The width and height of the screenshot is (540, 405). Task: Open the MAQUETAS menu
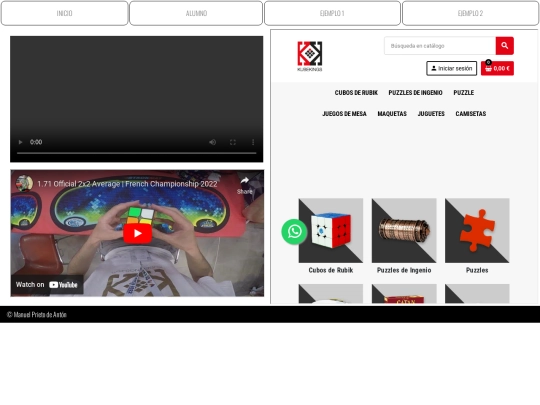pyautogui.click(x=392, y=114)
